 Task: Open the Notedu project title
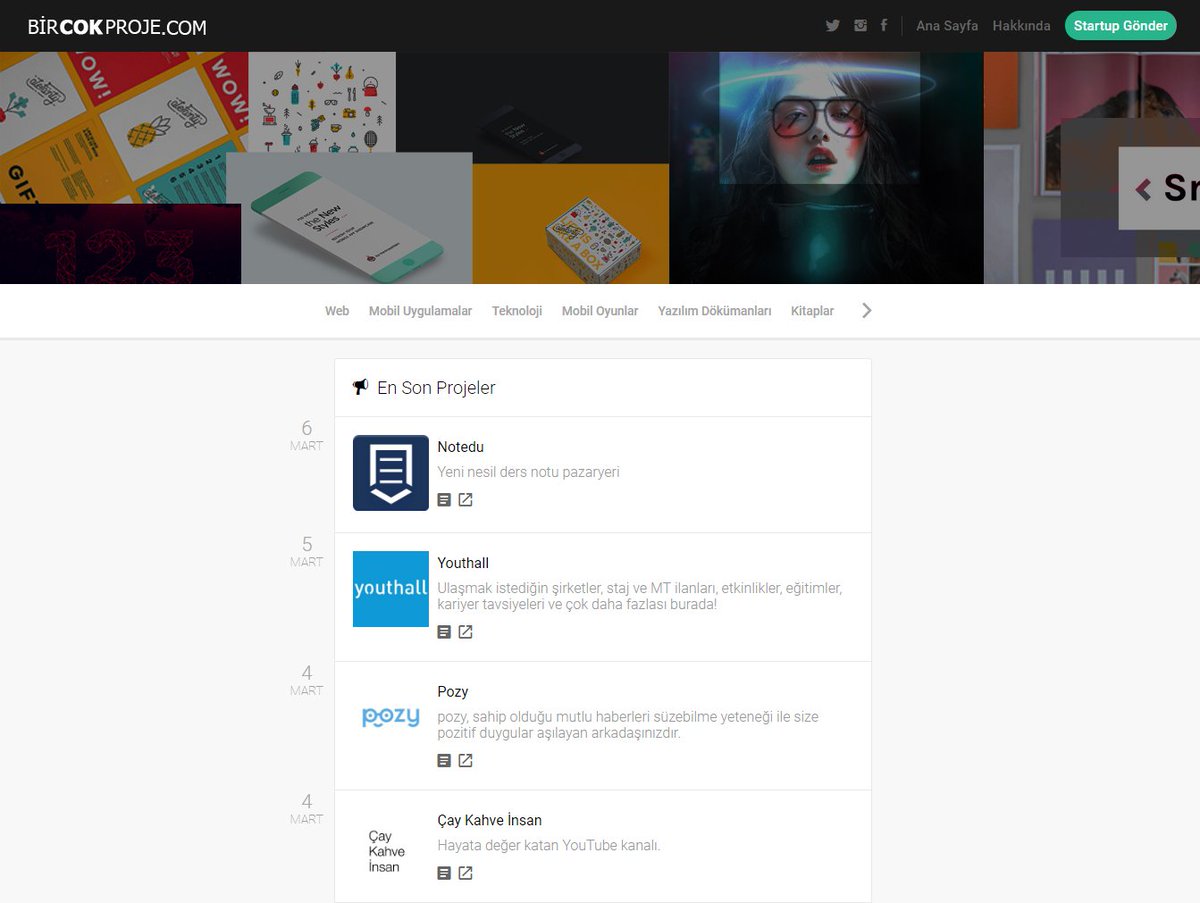[x=460, y=447]
